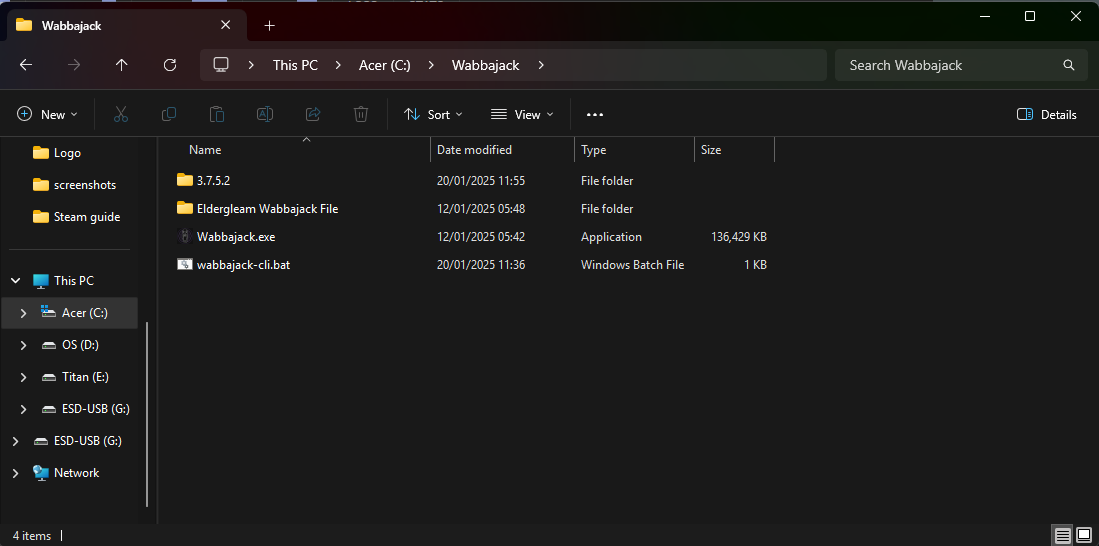This screenshot has width=1099, height=546.
Task: Select the Windows Batch File type text
Action: pos(632,265)
